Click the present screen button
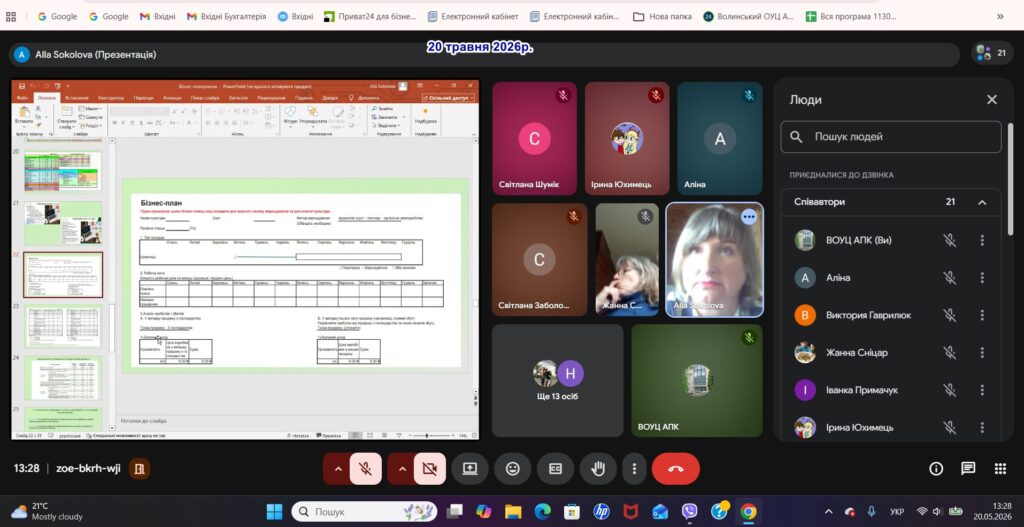 (470, 469)
